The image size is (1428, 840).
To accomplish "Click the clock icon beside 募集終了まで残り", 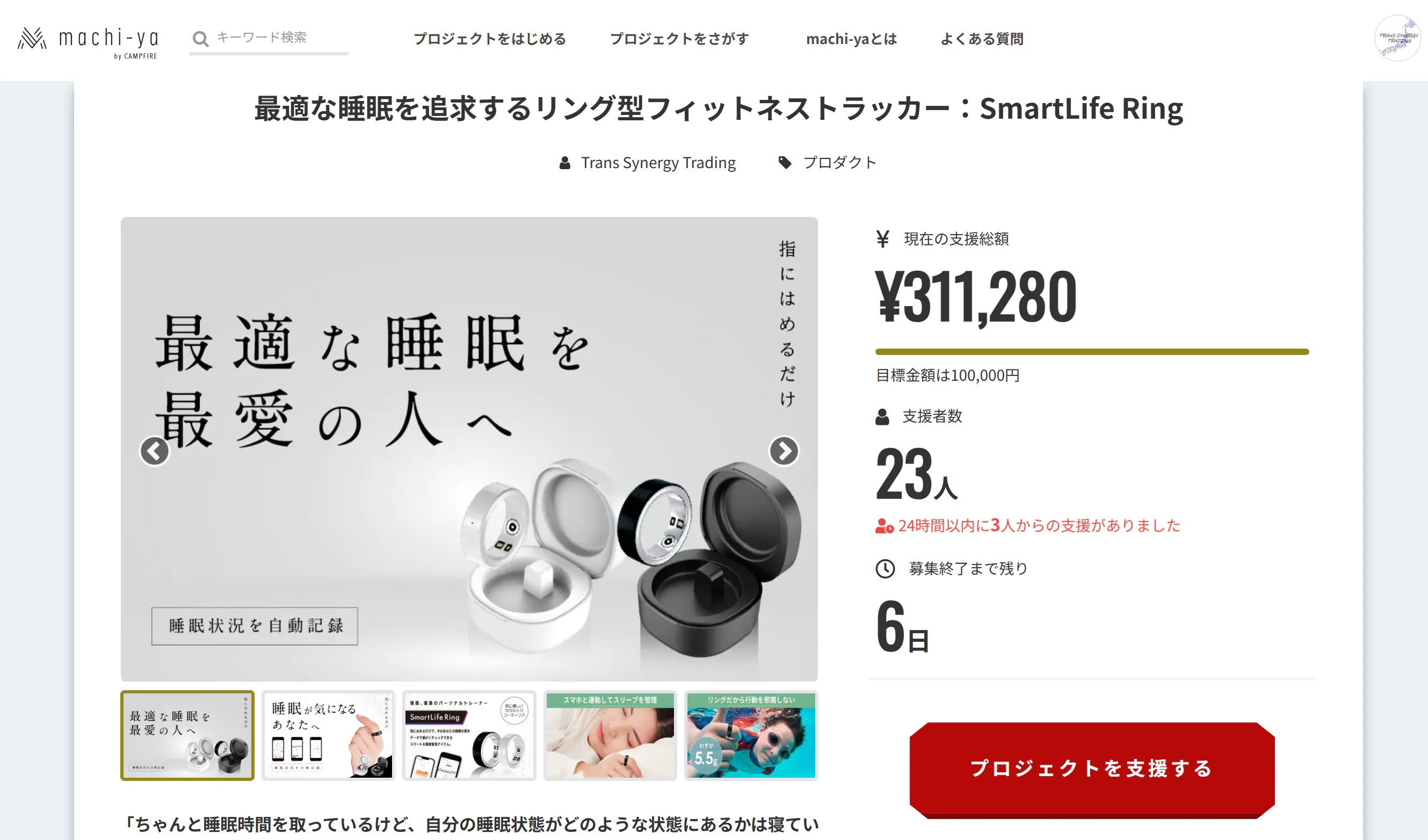I will coord(885,568).
